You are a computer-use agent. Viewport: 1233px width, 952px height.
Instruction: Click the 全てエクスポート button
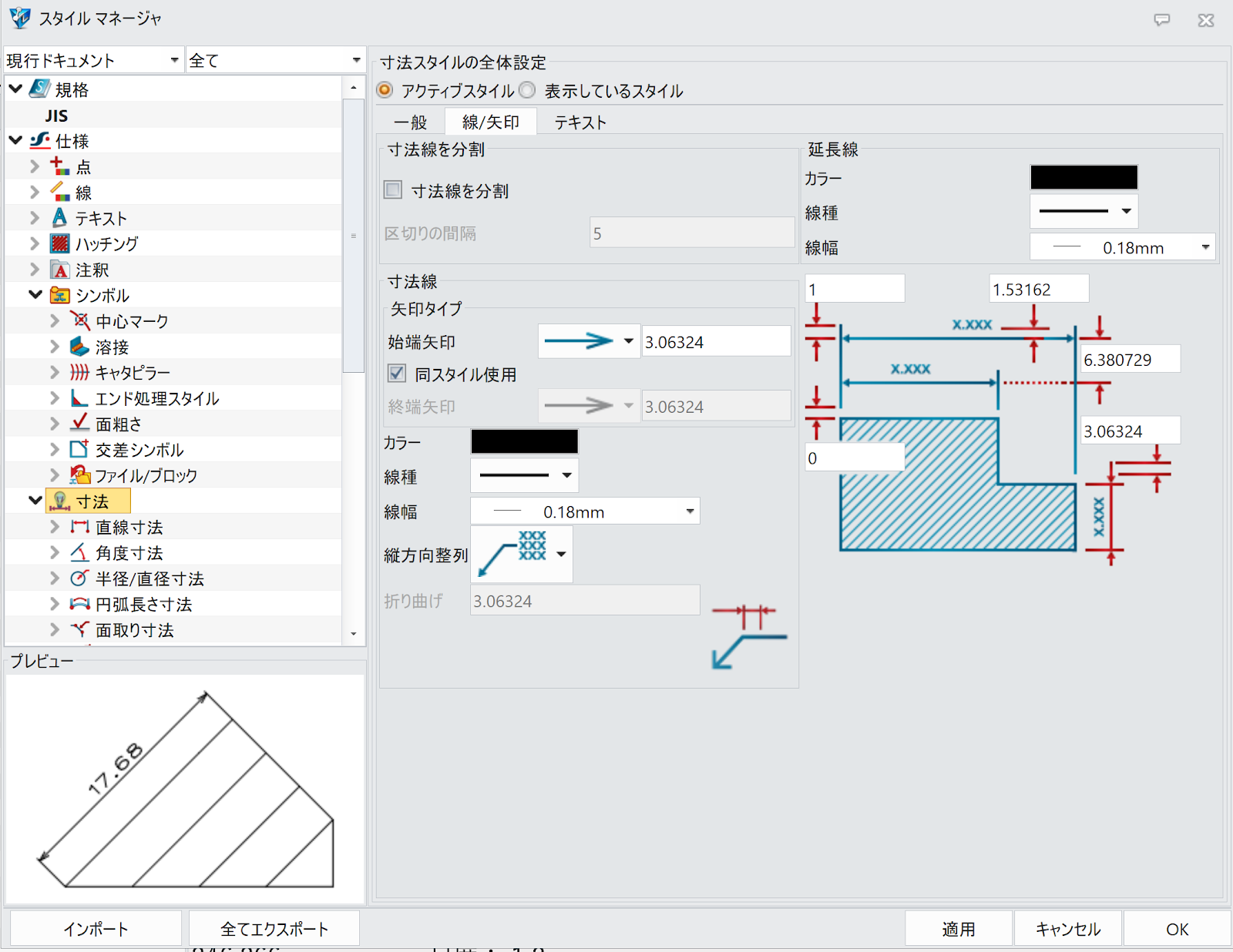(273, 928)
